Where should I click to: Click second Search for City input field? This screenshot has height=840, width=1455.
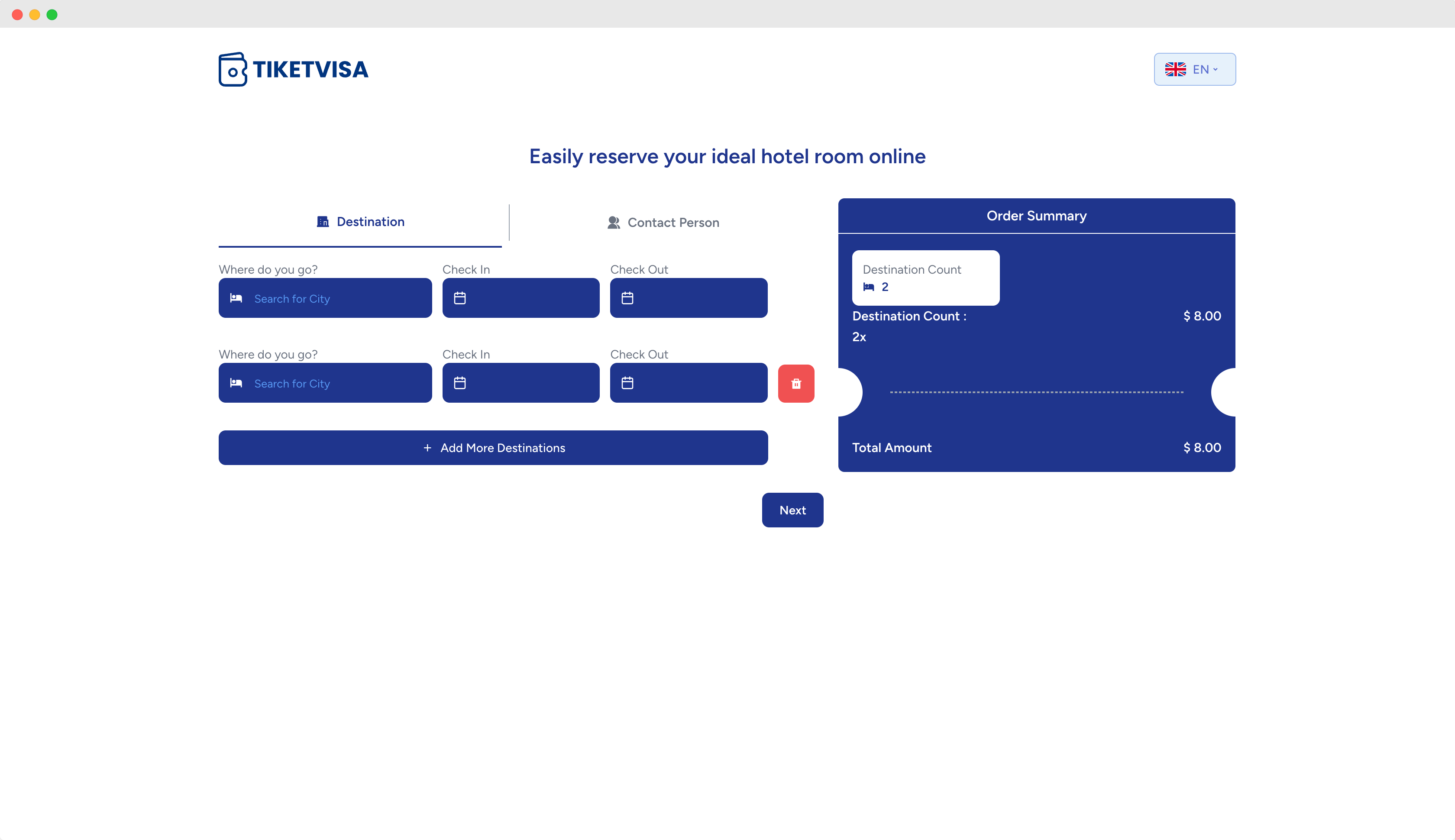click(x=325, y=383)
